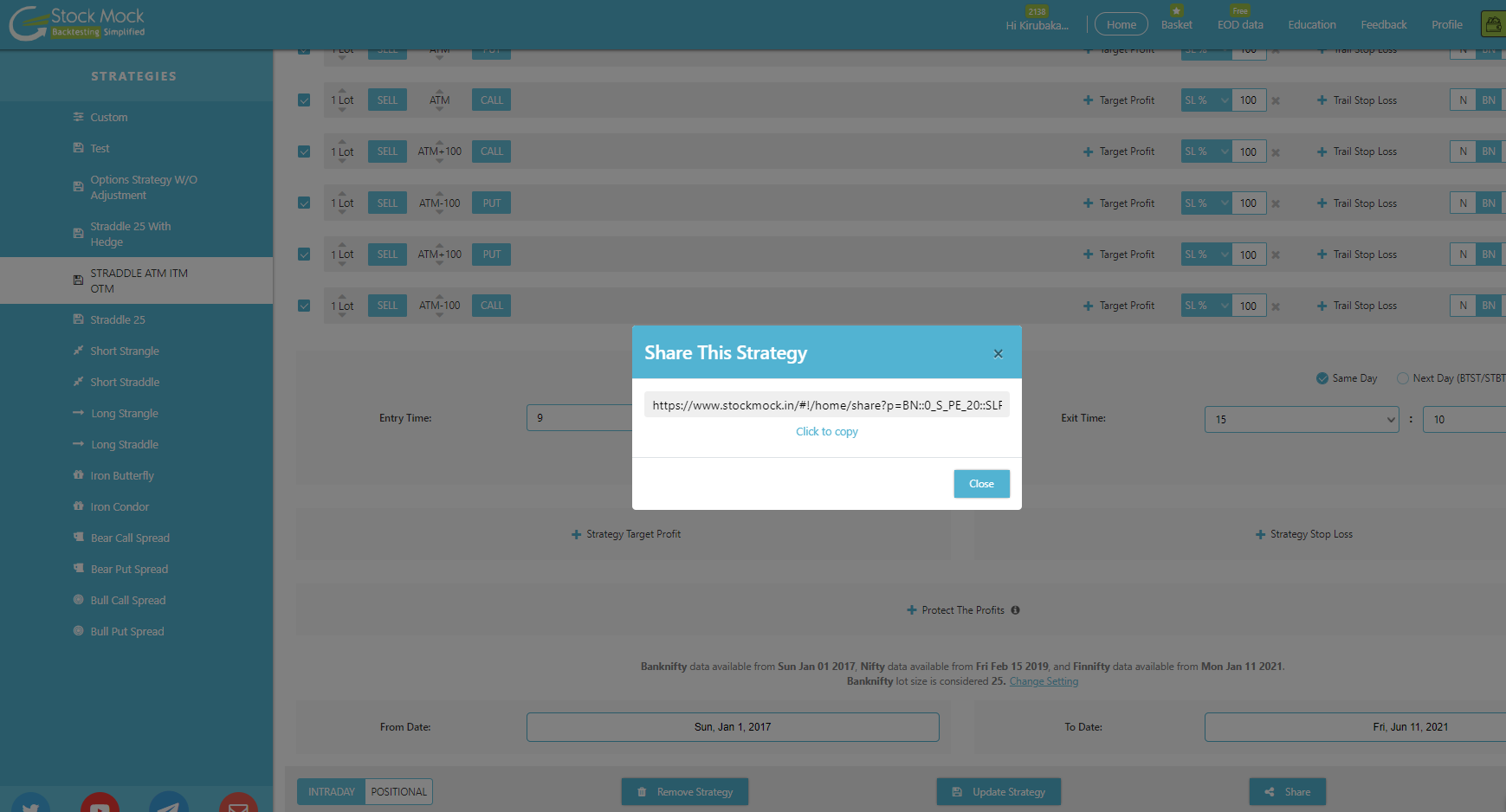Open the Stock Mock logo
The height and width of the screenshot is (812, 1506).
coord(77,23)
